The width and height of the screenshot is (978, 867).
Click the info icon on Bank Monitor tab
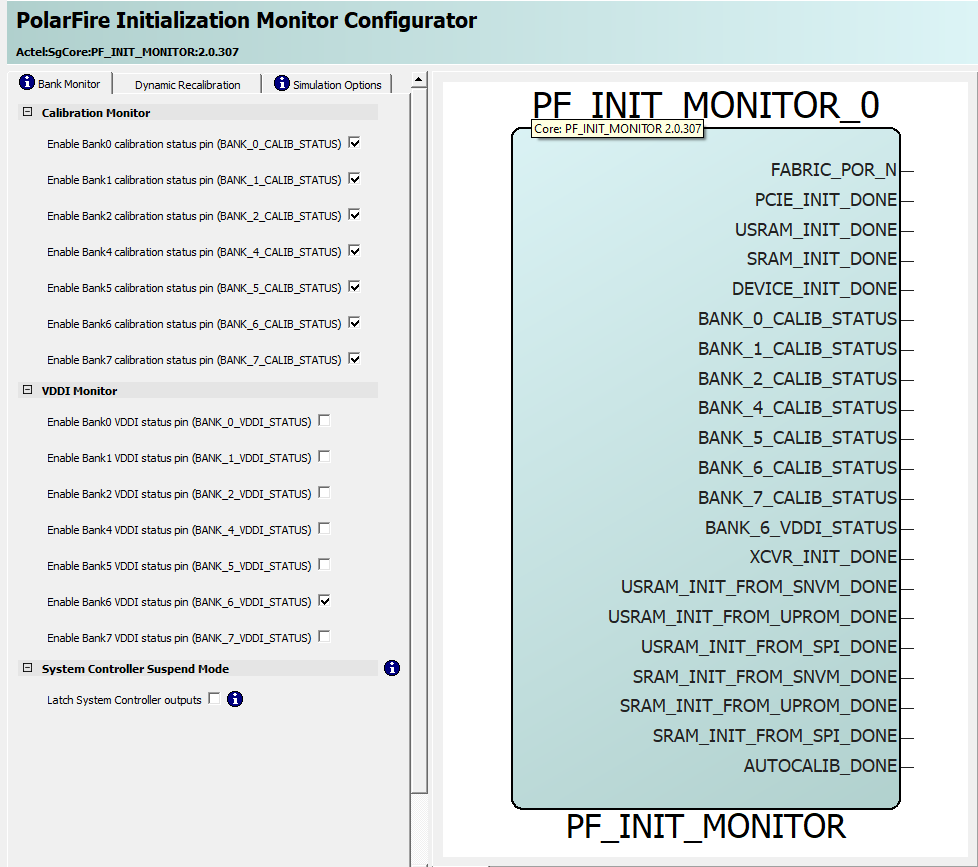pyautogui.click(x=27, y=83)
